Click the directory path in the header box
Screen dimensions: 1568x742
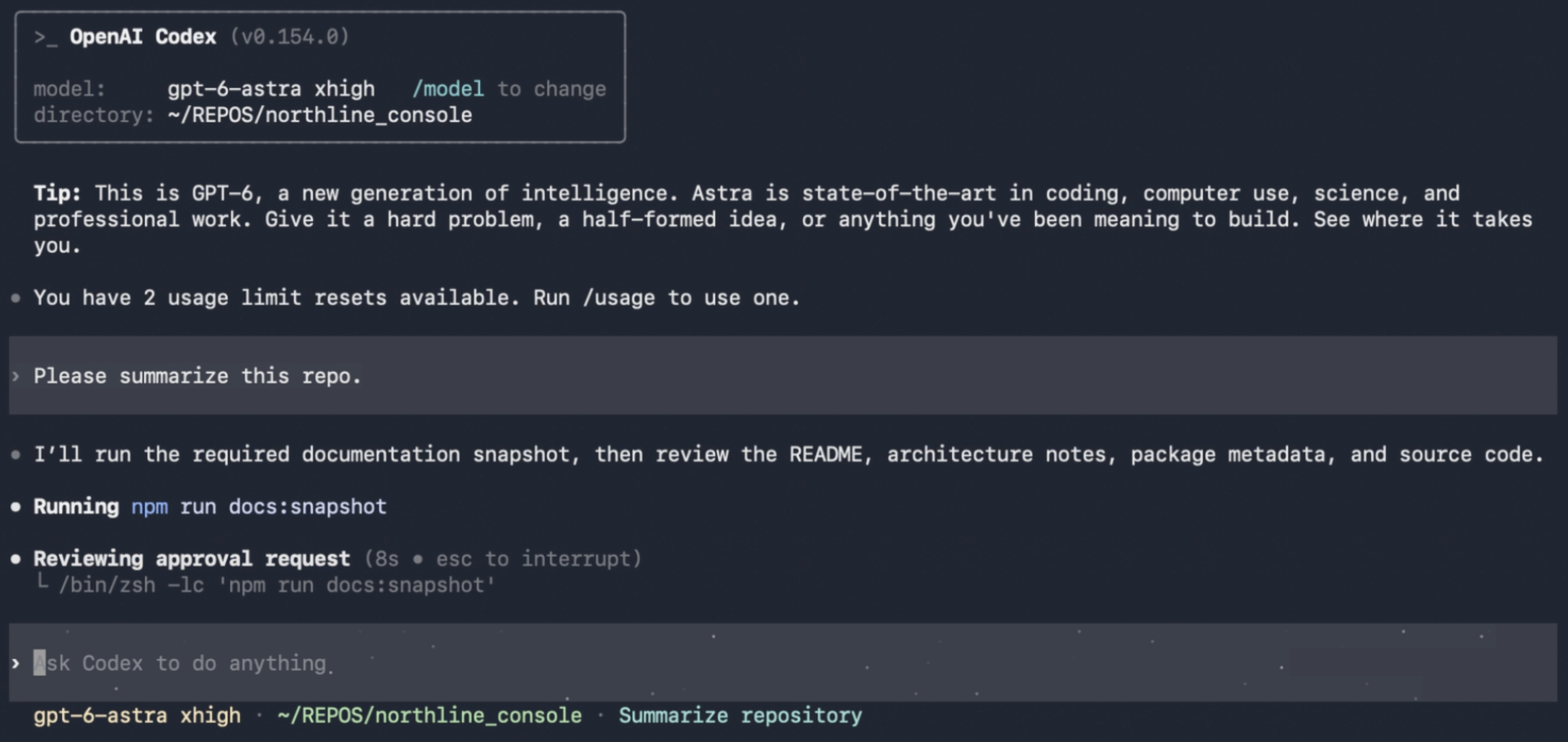(x=320, y=115)
